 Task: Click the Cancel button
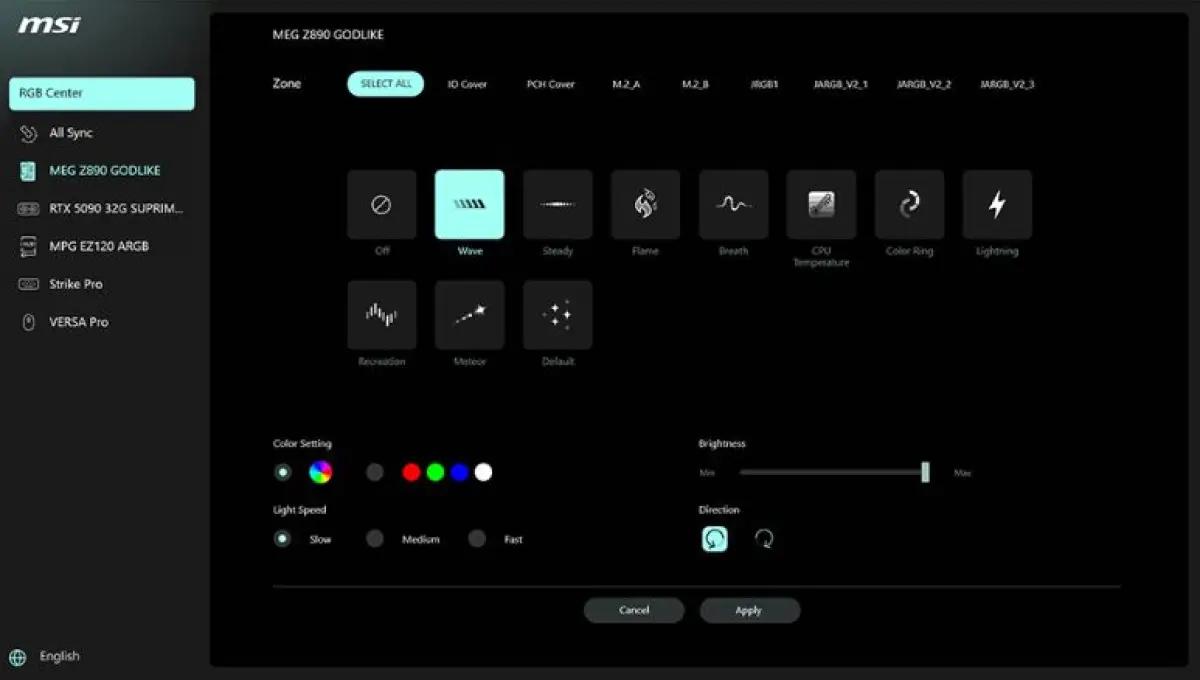pos(634,610)
